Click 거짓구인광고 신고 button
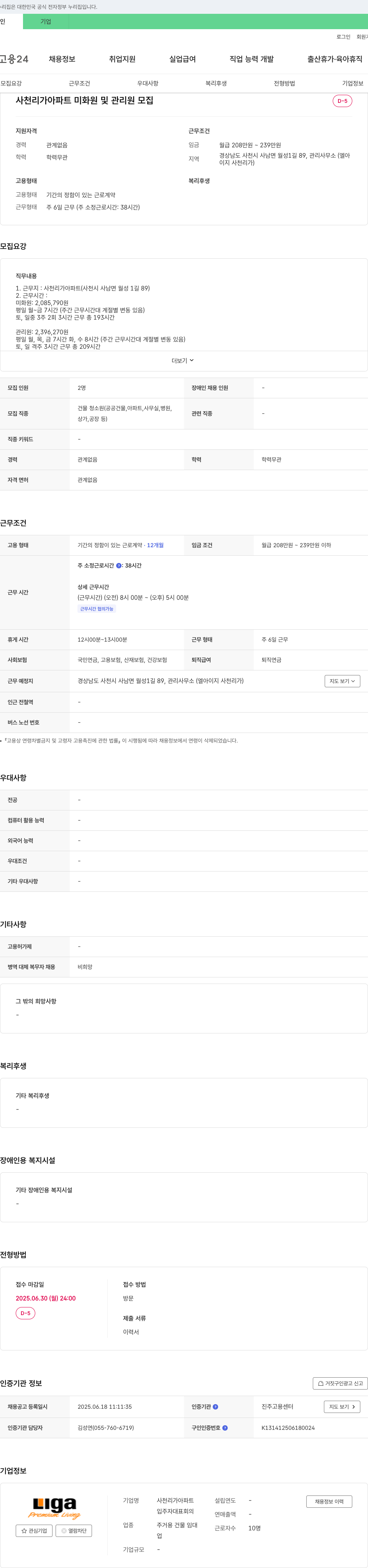Viewport: 368px width, 1568px height. pyautogui.click(x=340, y=1383)
